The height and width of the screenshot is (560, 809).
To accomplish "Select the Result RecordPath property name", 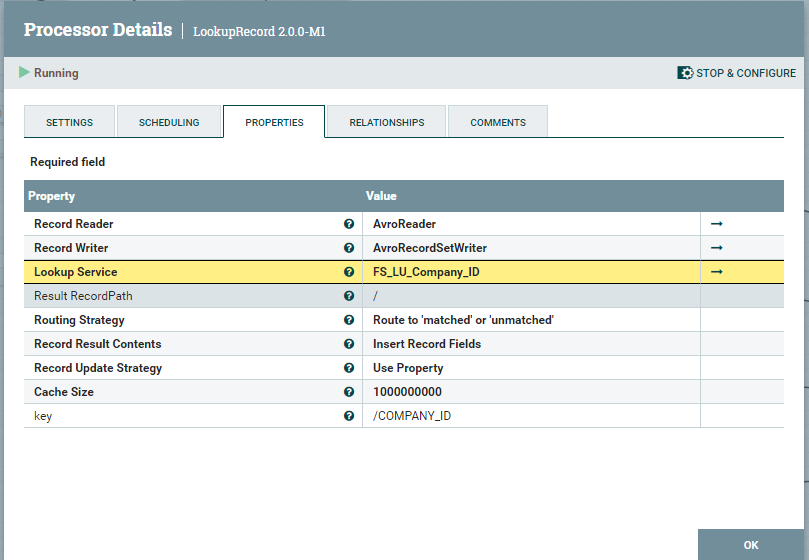I will (x=83, y=296).
